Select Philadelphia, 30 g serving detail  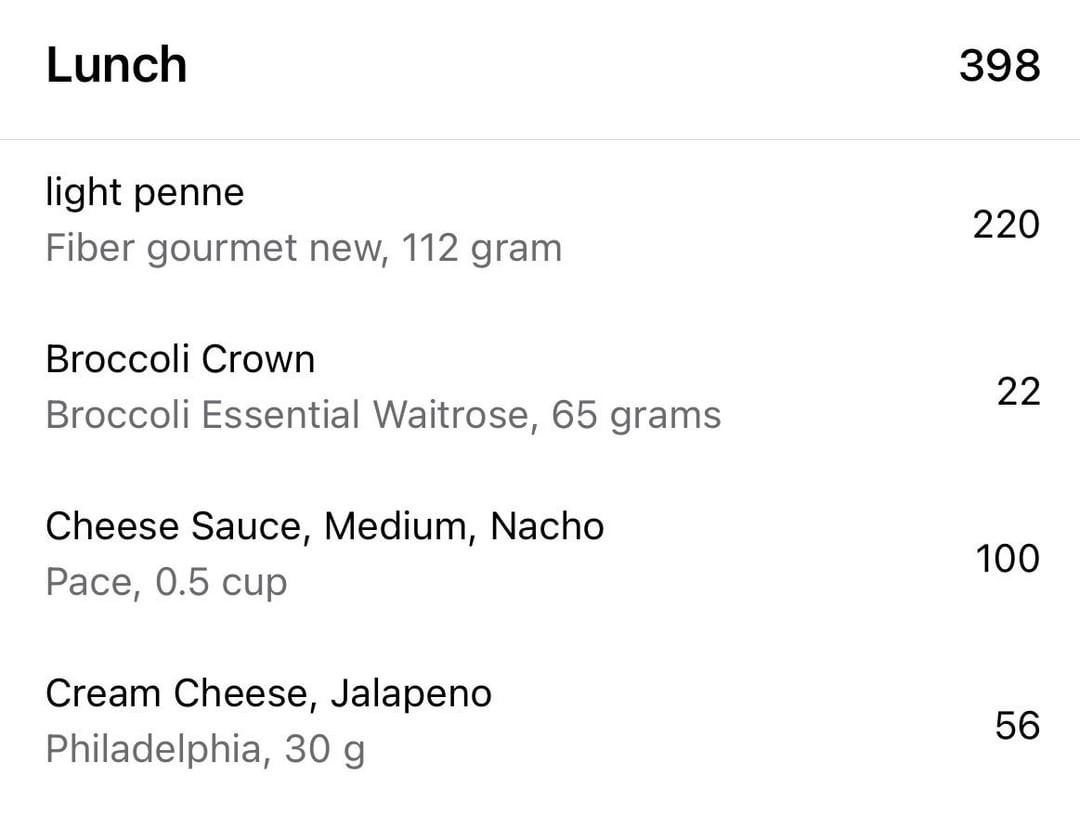[205, 750]
